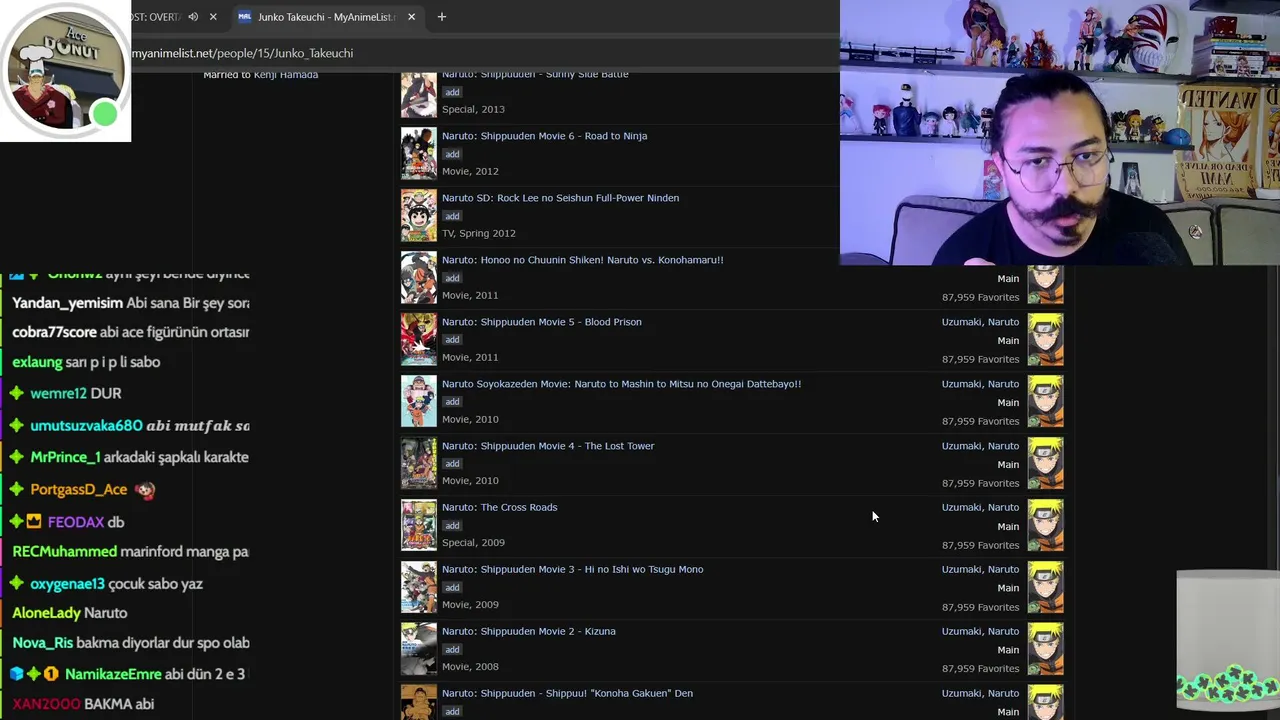Open Naruto: Honoo no Chuunin Shiken link

coord(582,260)
